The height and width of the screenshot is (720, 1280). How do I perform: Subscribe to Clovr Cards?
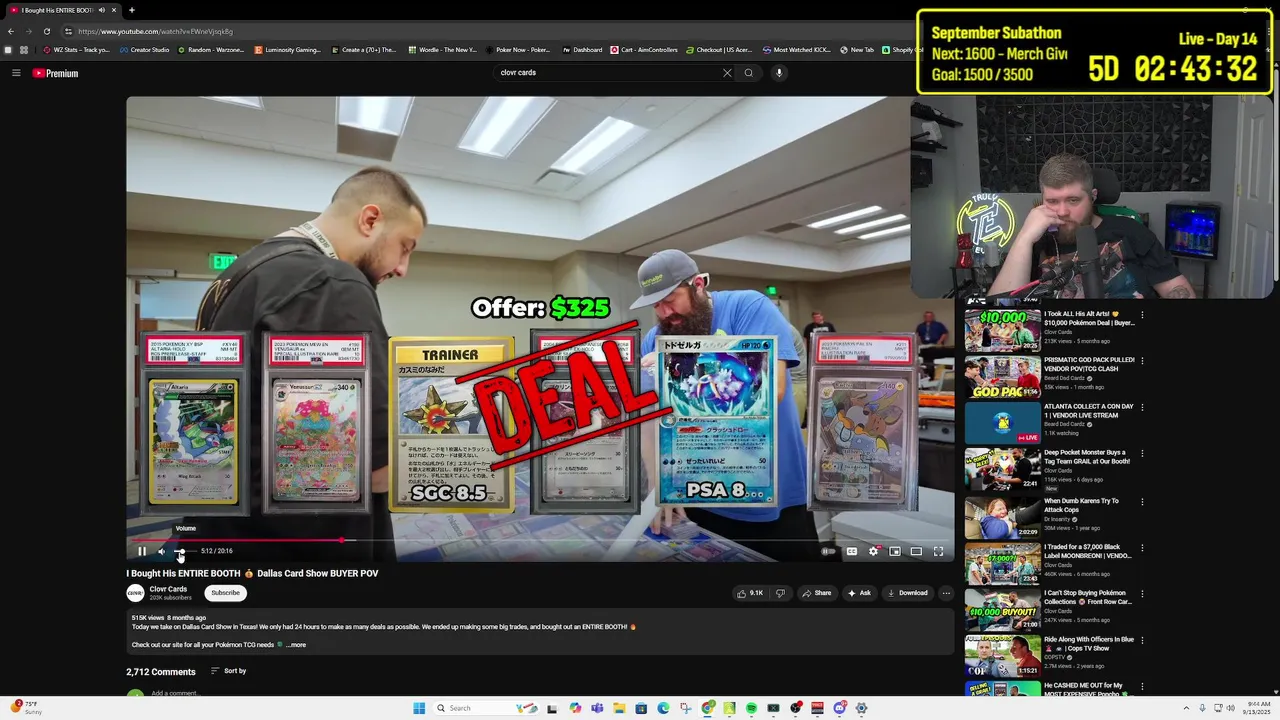tap(226, 593)
